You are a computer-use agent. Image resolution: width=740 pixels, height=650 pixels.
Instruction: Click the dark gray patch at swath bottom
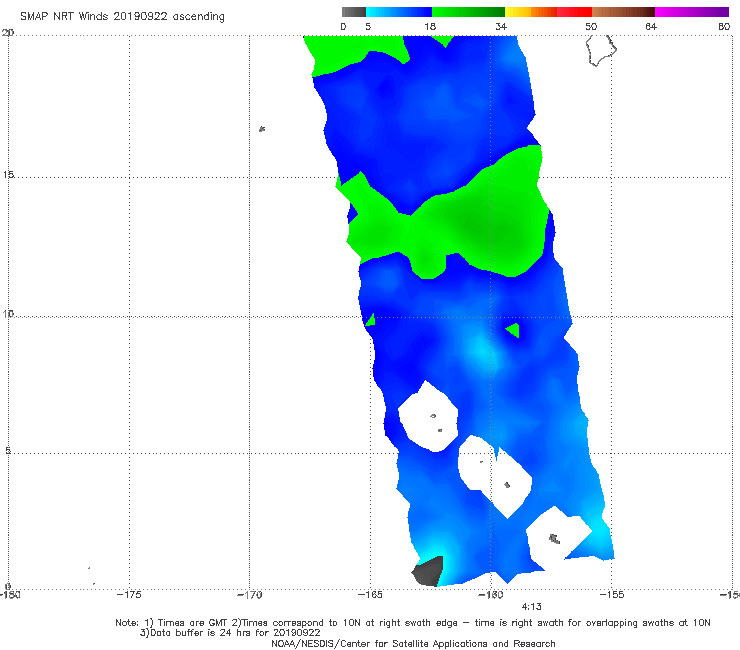(x=428, y=571)
